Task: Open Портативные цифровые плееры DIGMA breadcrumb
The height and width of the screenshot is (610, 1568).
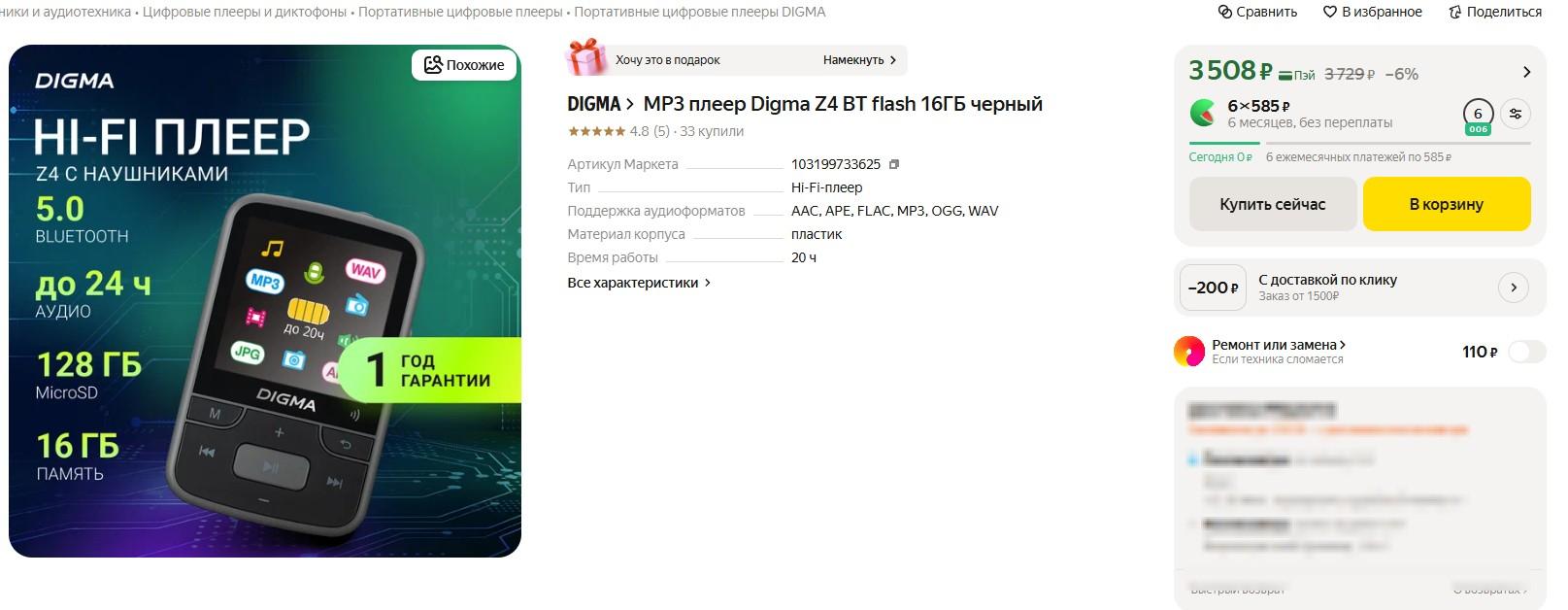Action: 699,12
